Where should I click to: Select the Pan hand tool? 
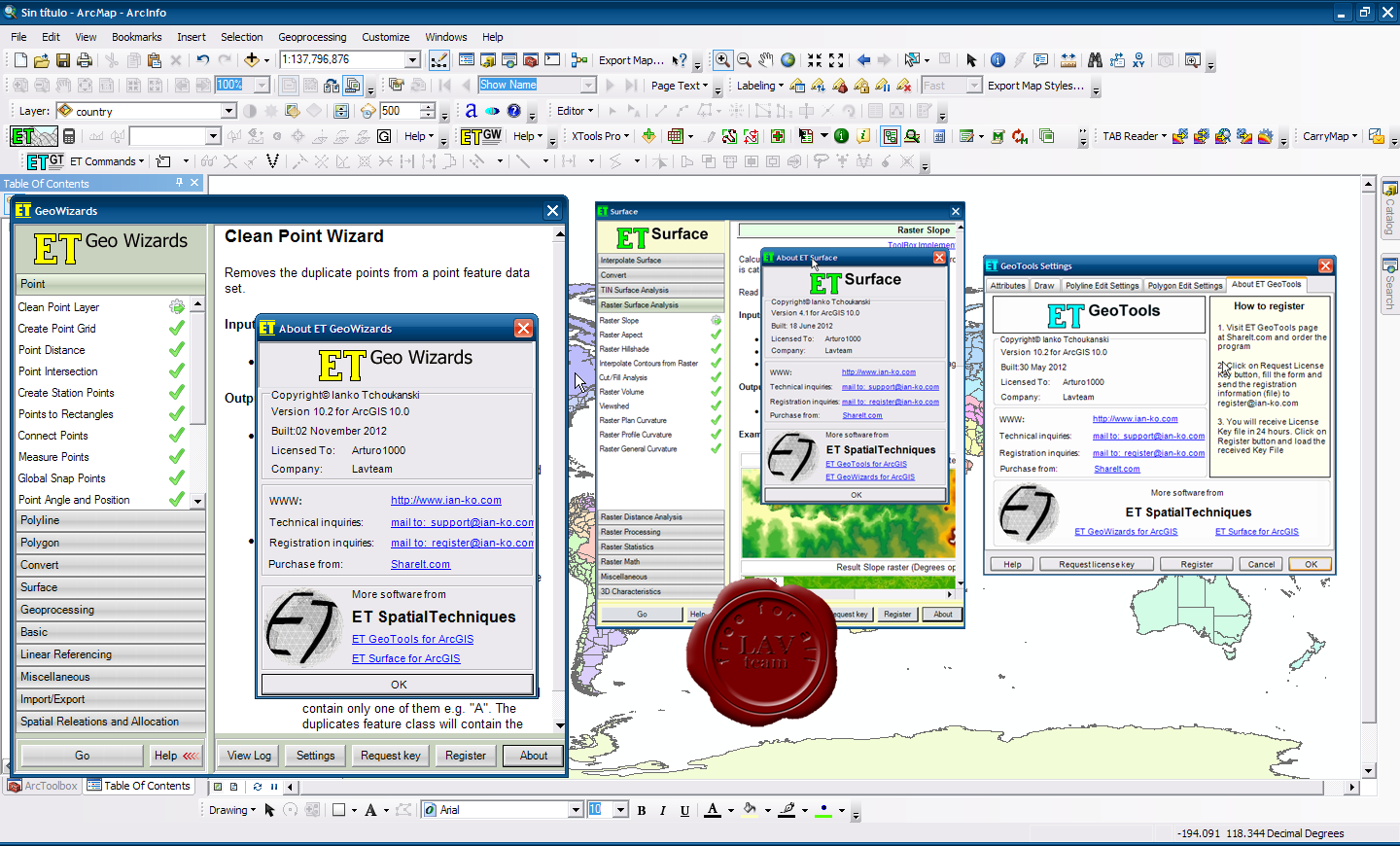[766, 60]
